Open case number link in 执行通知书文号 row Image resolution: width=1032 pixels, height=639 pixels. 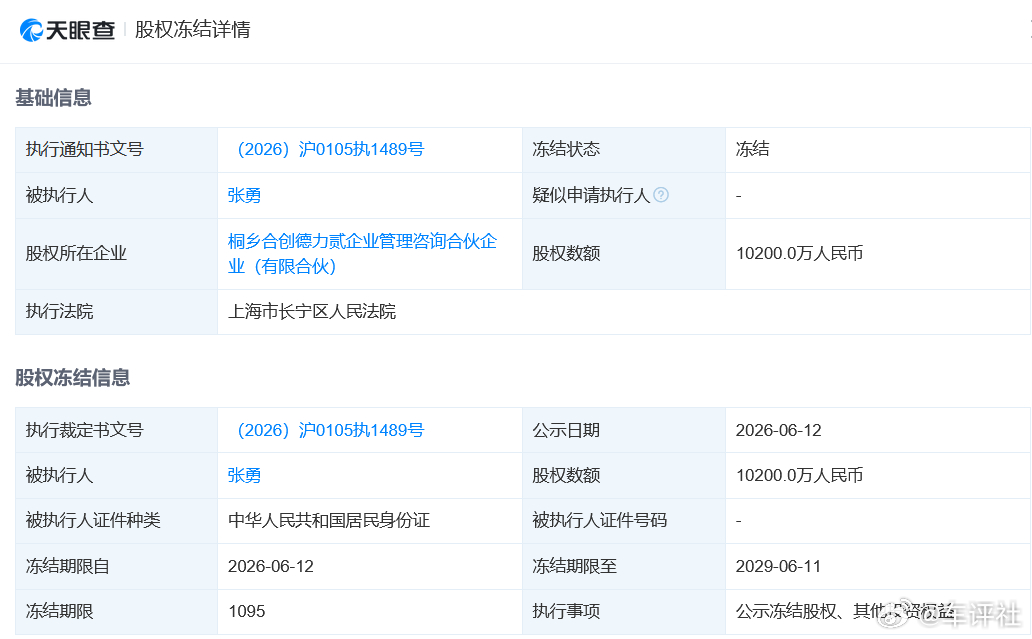point(331,149)
